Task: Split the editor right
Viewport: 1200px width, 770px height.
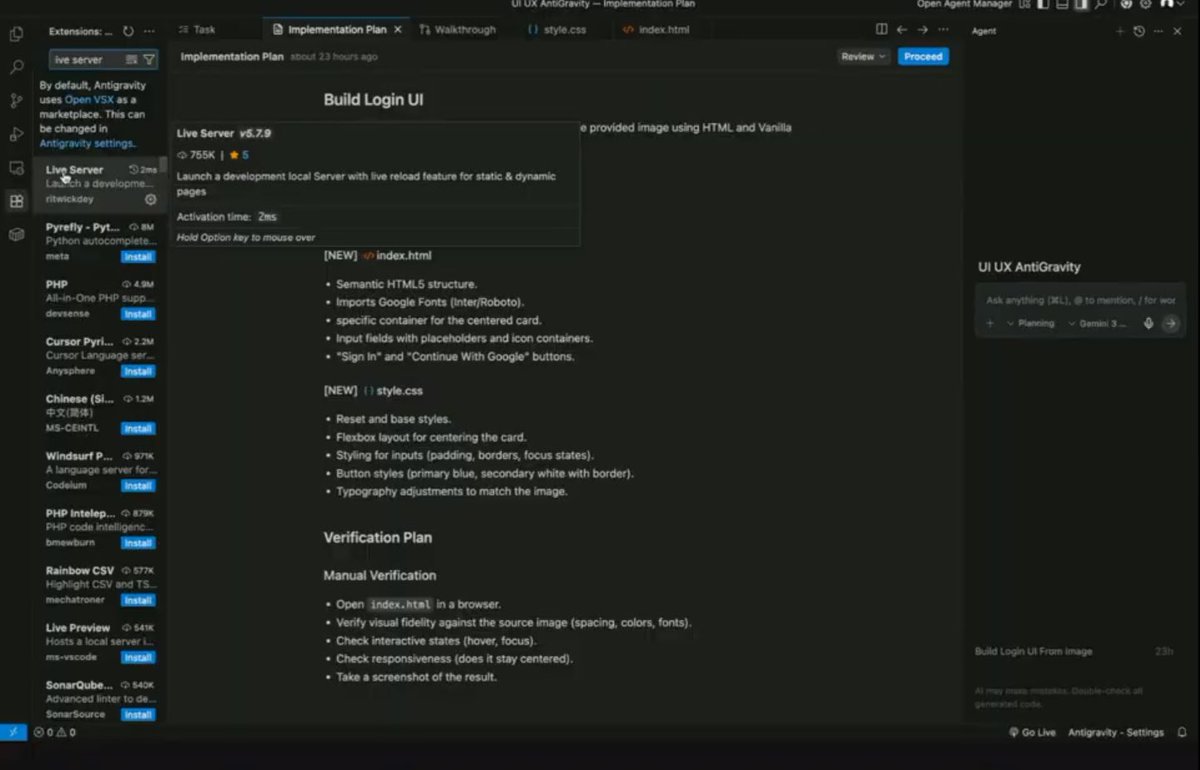Action: (881, 30)
